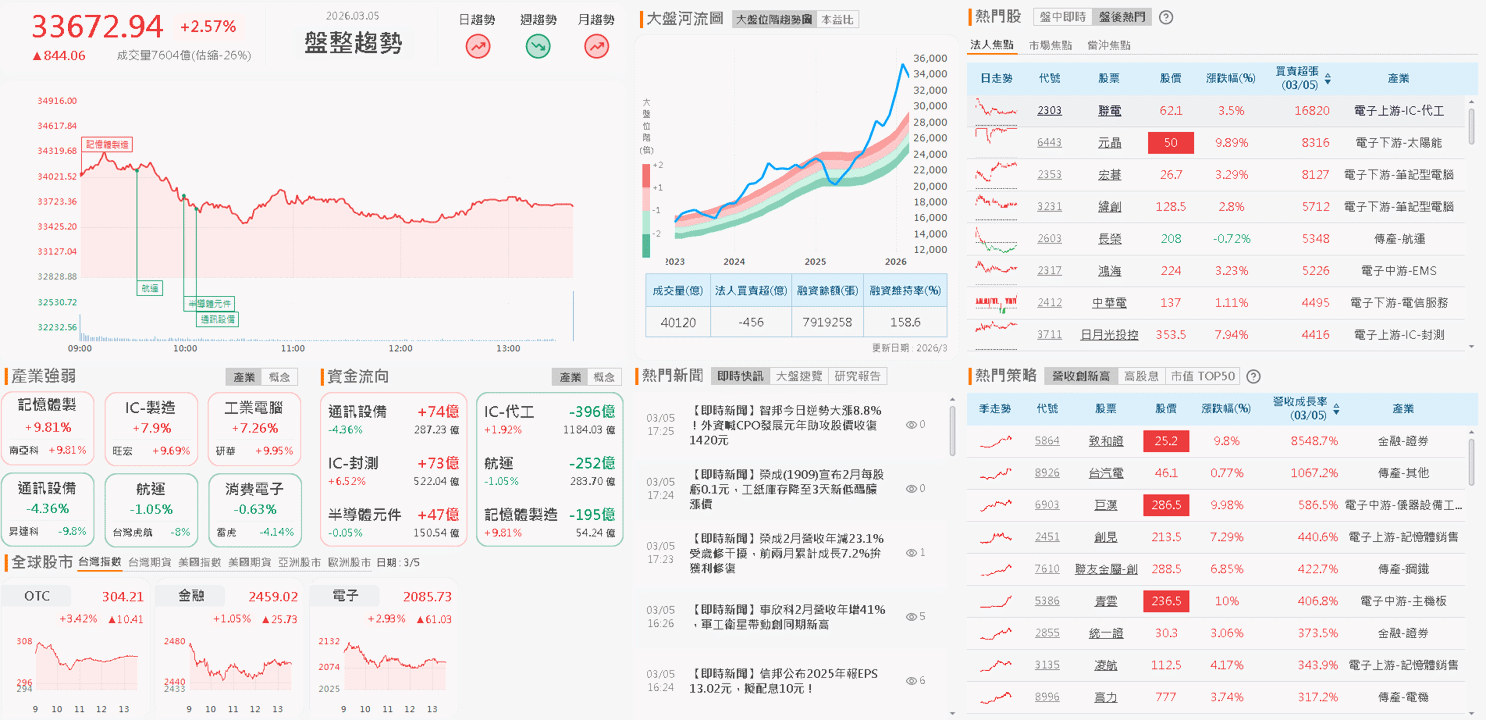The image size is (1486, 720).
Task: Click 元晶 highlighted price 50
Action: click(x=1170, y=143)
